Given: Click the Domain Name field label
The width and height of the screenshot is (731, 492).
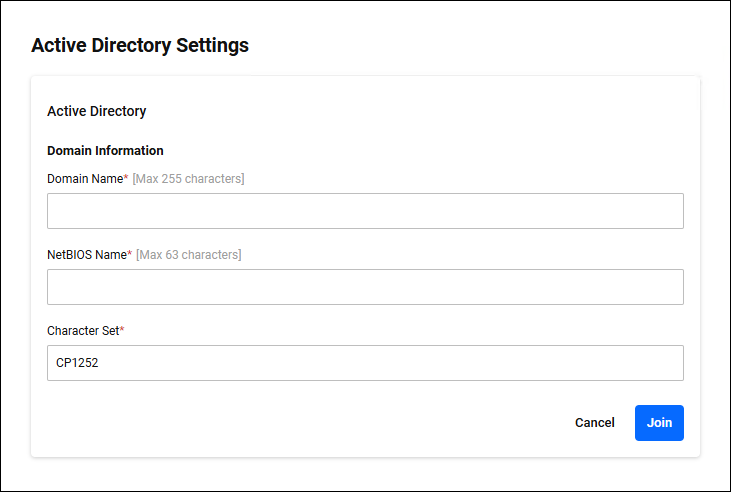Looking at the screenshot, I should pos(85,179).
